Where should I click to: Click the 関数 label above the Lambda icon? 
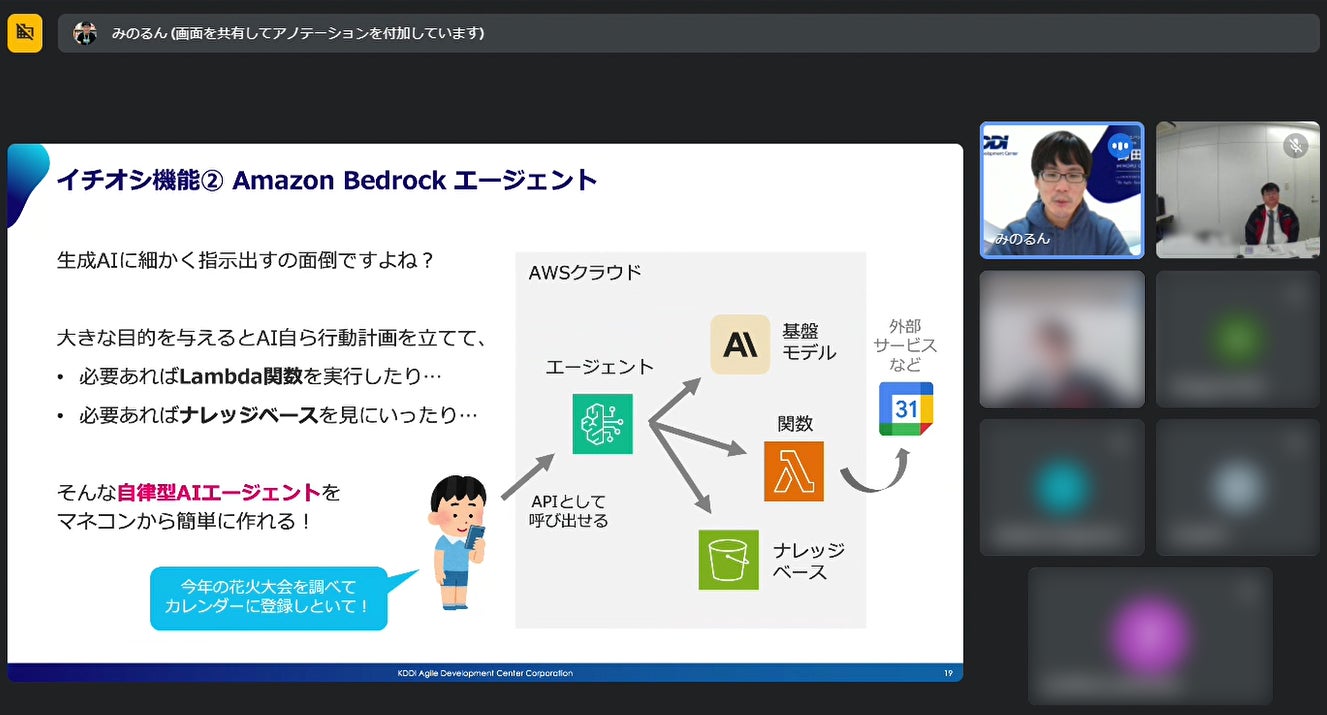(796, 423)
